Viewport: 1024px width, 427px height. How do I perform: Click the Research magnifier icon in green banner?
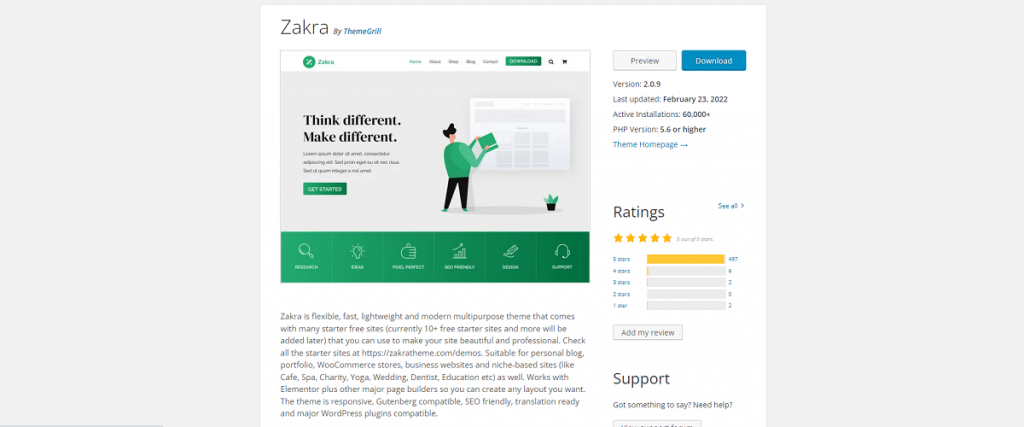[306, 251]
